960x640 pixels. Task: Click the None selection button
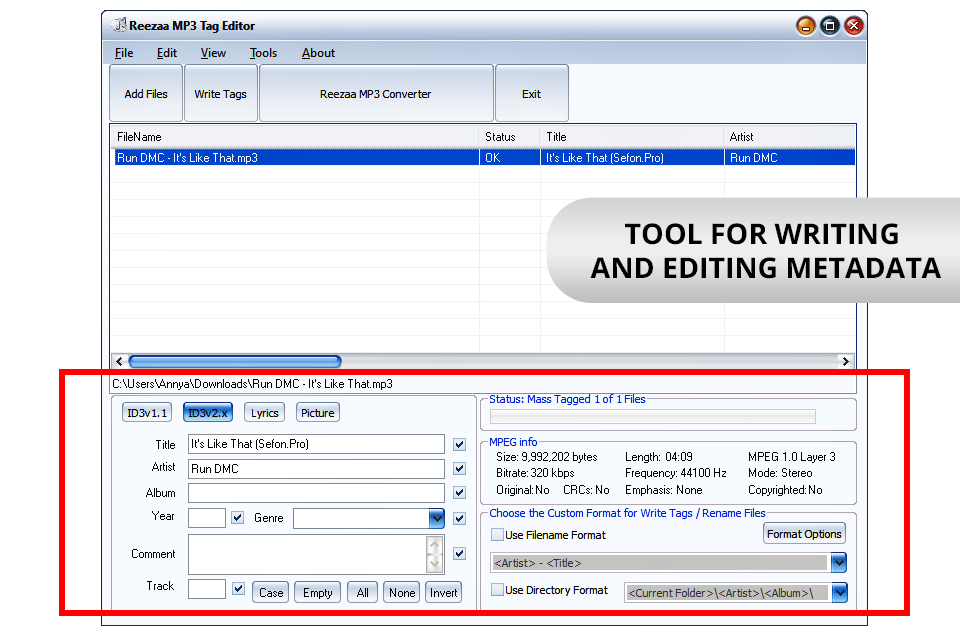click(x=402, y=593)
